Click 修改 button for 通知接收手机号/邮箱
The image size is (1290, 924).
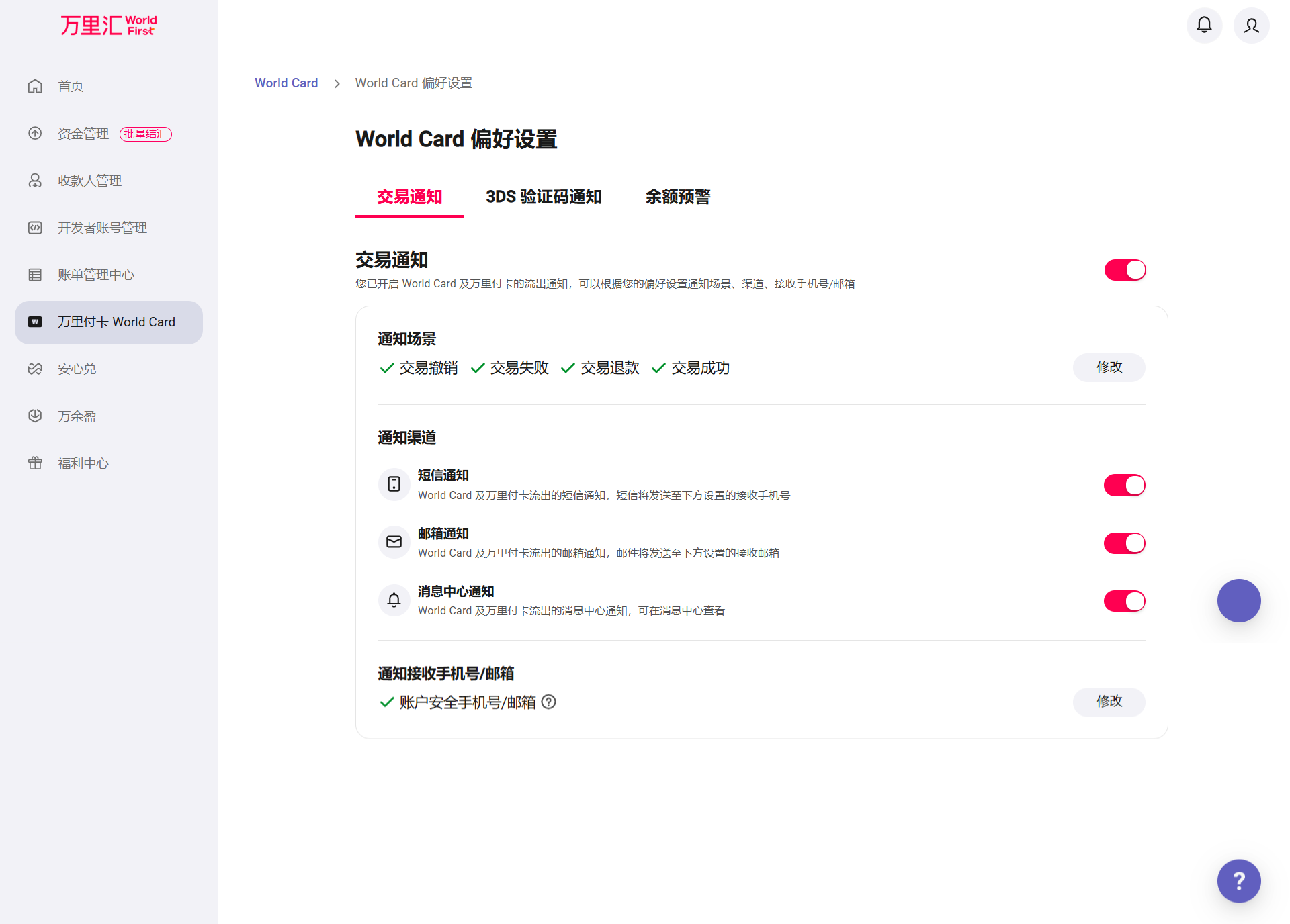[1109, 702]
